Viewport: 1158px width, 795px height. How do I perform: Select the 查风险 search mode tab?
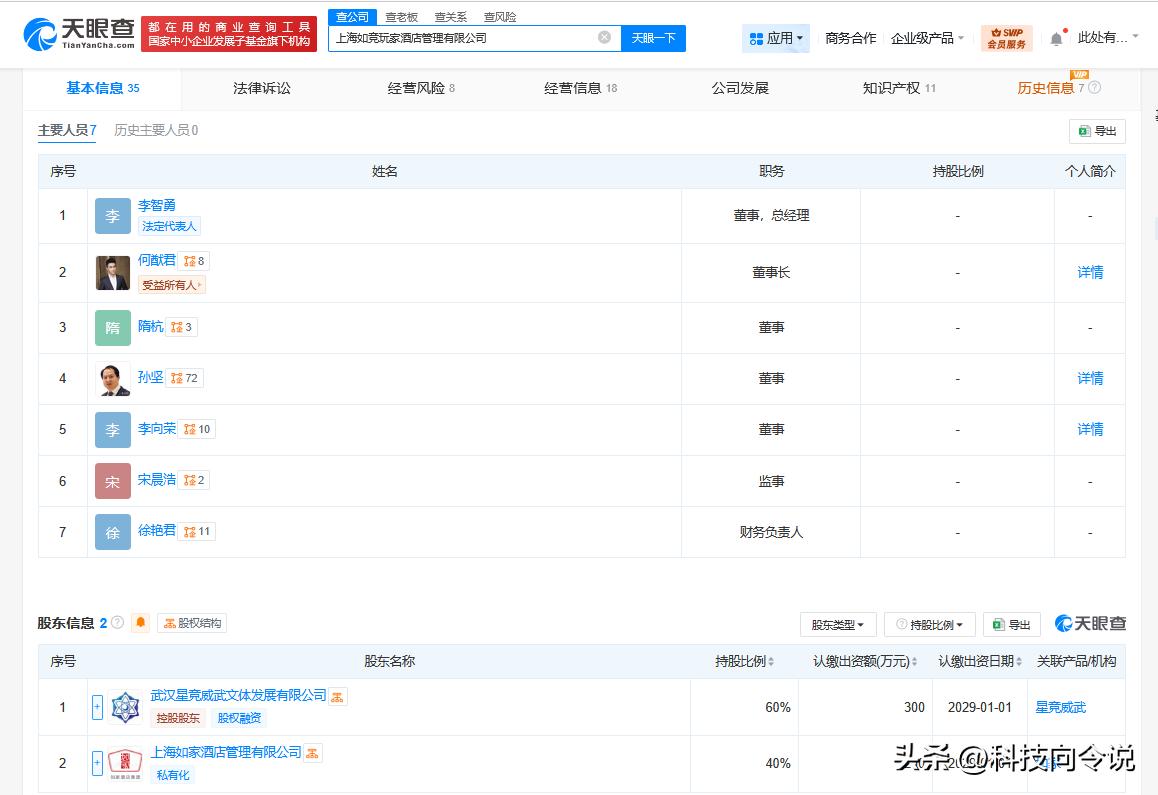[500, 17]
